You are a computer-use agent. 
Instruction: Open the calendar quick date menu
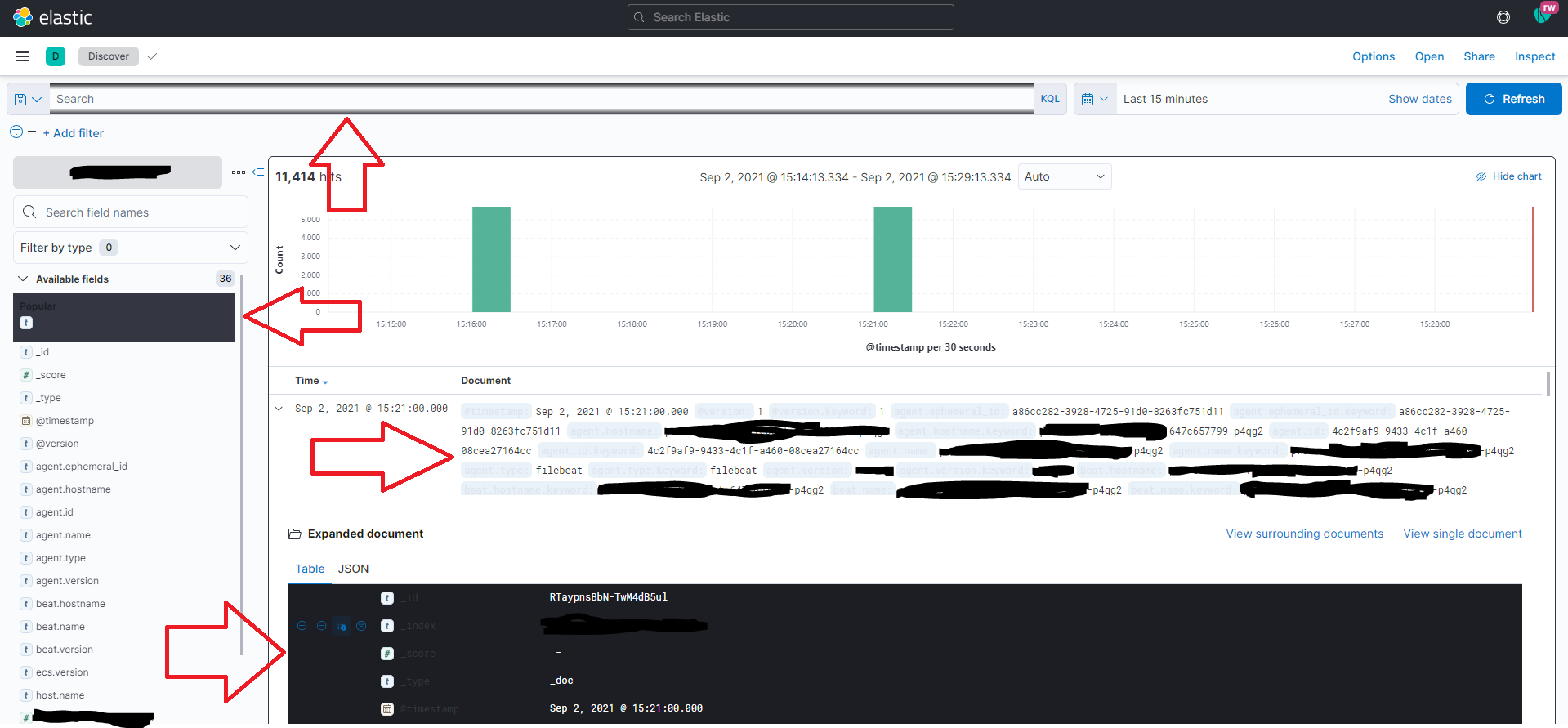(1095, 99)
